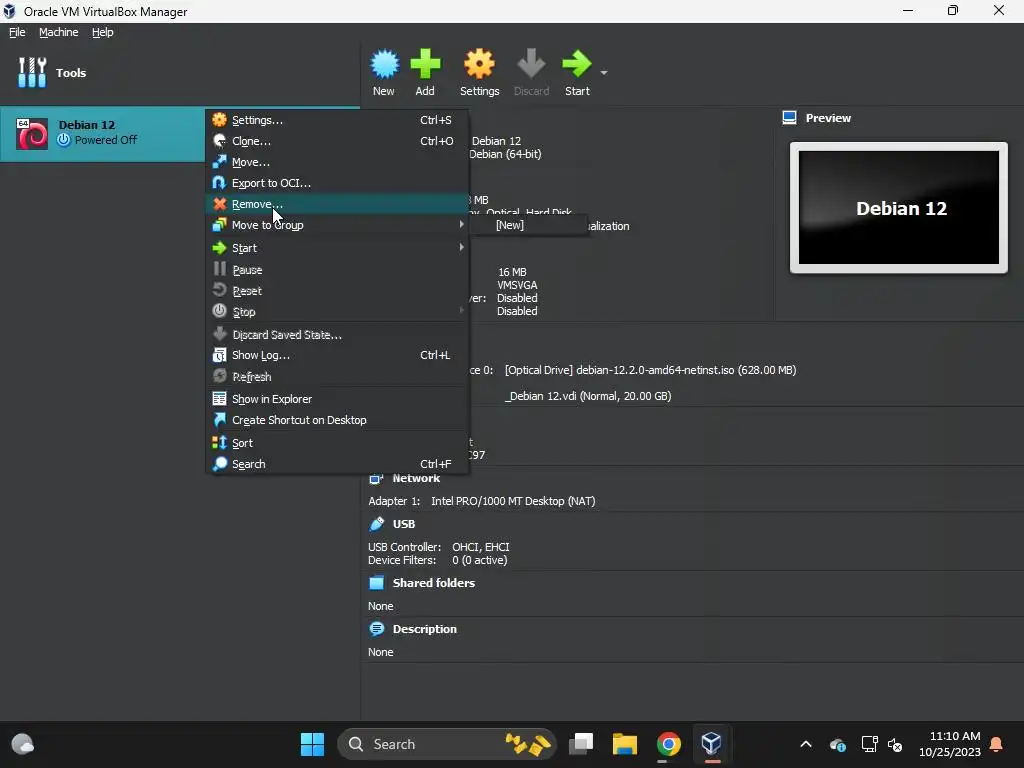Click the Shared folders section icon
Image resolution: width=1024 pixels, height=768 pixels.
point(377,583)
